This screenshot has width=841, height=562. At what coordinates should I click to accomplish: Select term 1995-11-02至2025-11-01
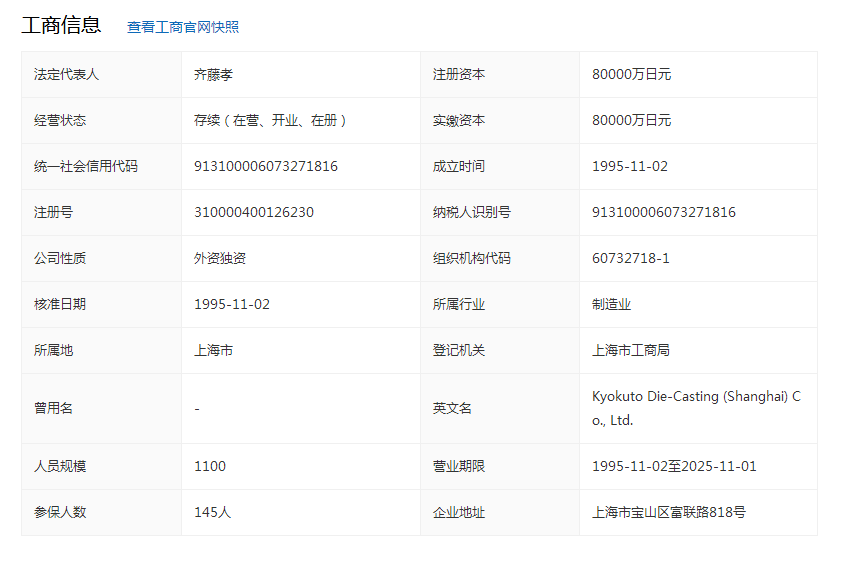(x=674, y=467)
